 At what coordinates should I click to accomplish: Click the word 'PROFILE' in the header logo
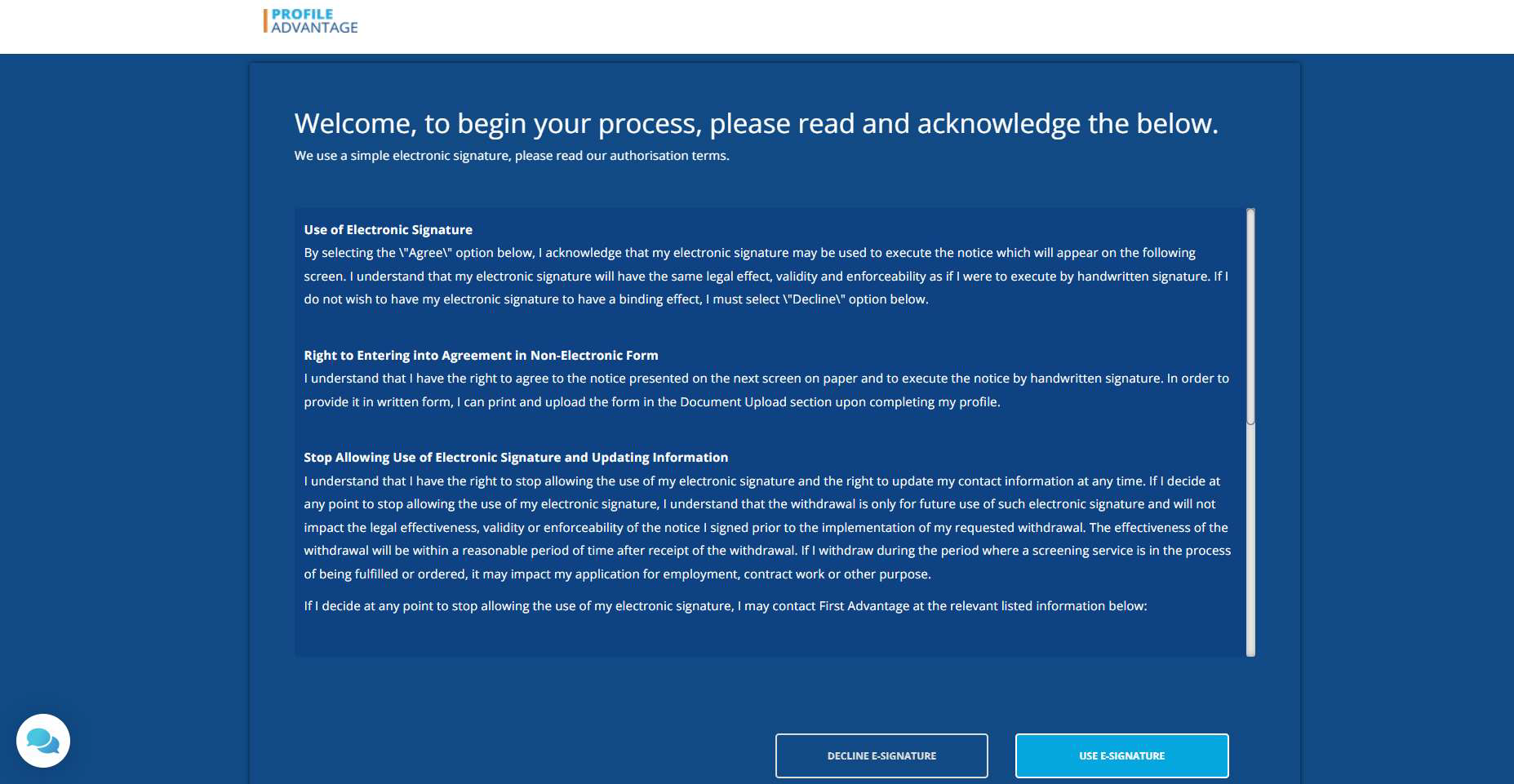tap(302, 14)
